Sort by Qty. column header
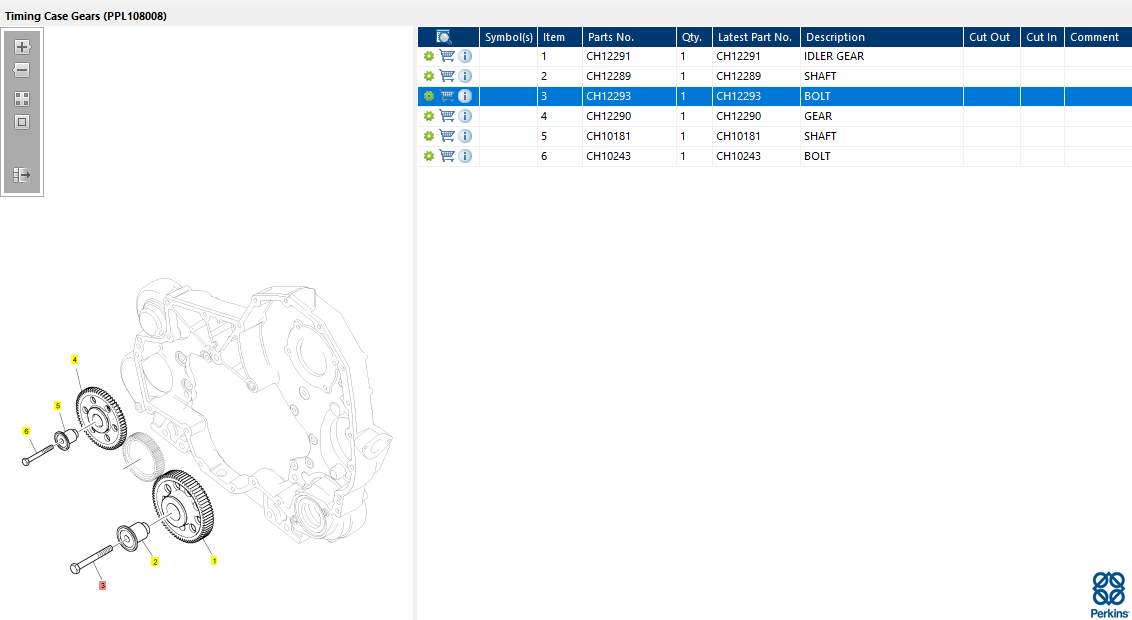This screenshot has height=620, width=1132. [694, 37]
